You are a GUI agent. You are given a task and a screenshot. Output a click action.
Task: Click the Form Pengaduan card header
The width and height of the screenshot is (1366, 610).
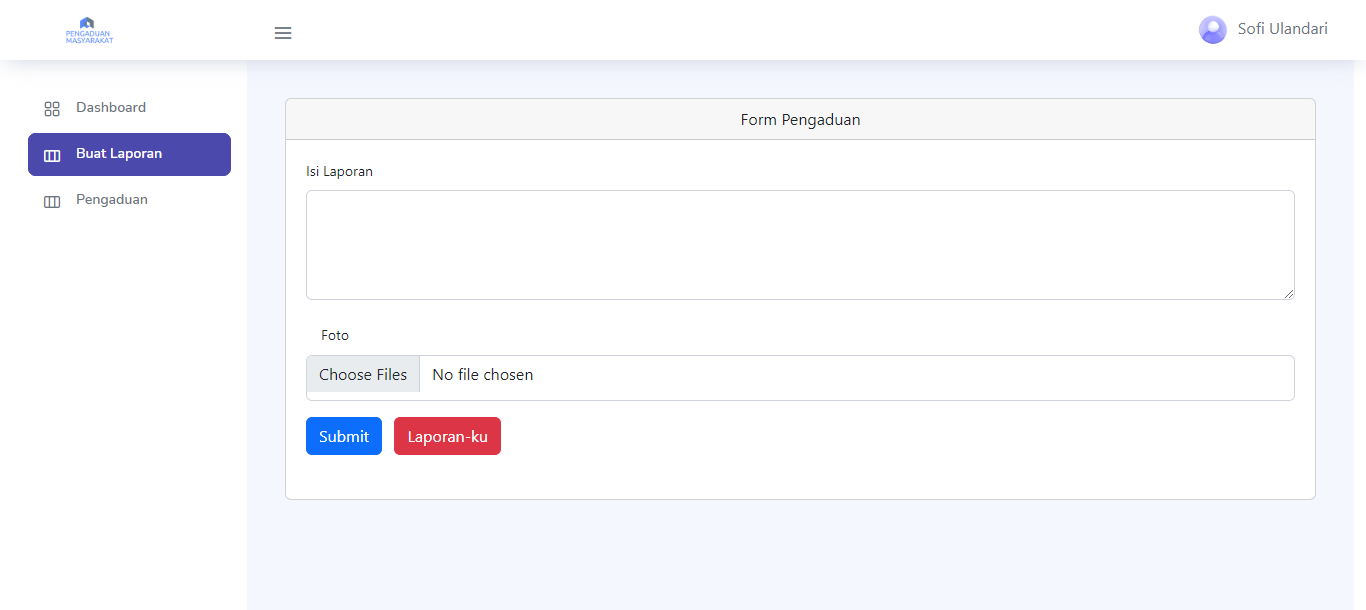(x=800, y=120)
